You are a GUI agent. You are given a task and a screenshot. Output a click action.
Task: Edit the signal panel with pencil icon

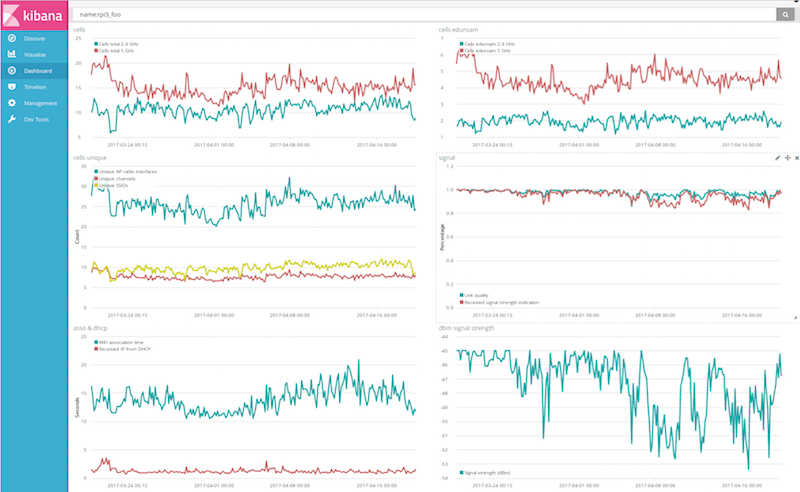[x=777, y=158]
